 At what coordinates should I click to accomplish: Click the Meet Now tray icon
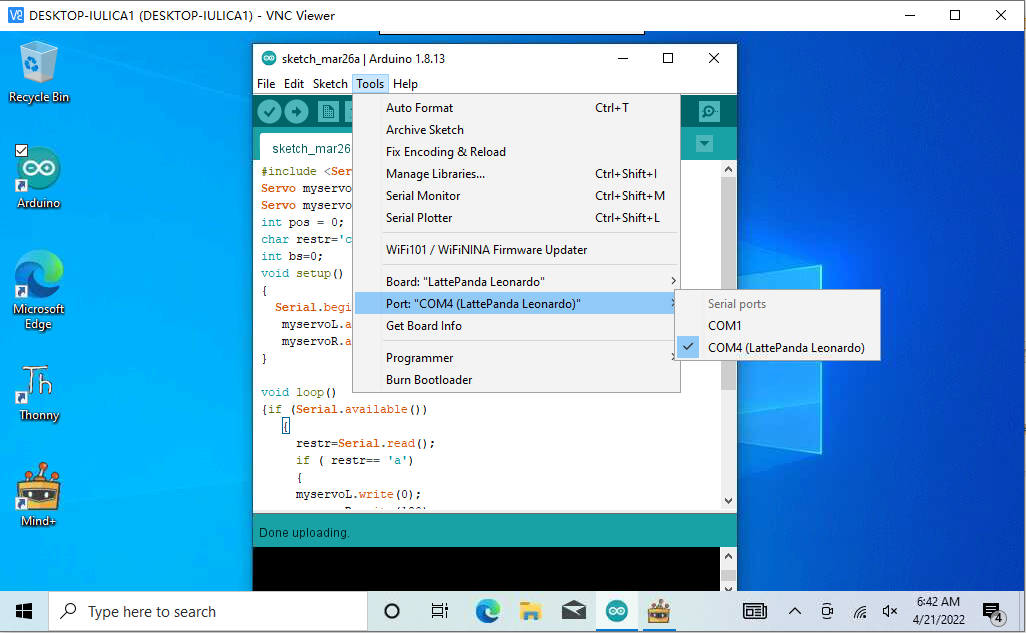[x=827, y=611]
